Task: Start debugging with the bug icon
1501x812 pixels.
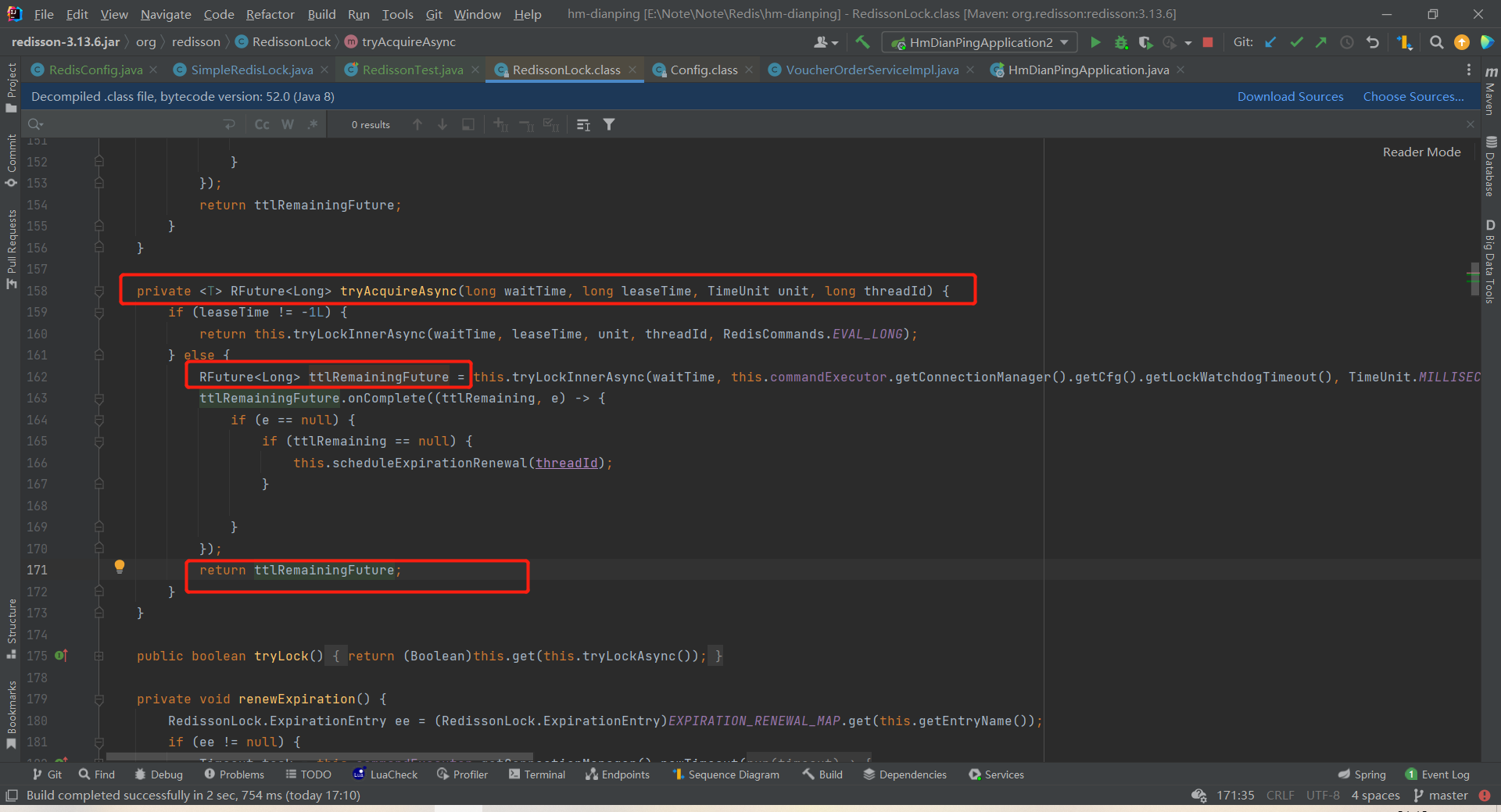Action: point(1121,42)
